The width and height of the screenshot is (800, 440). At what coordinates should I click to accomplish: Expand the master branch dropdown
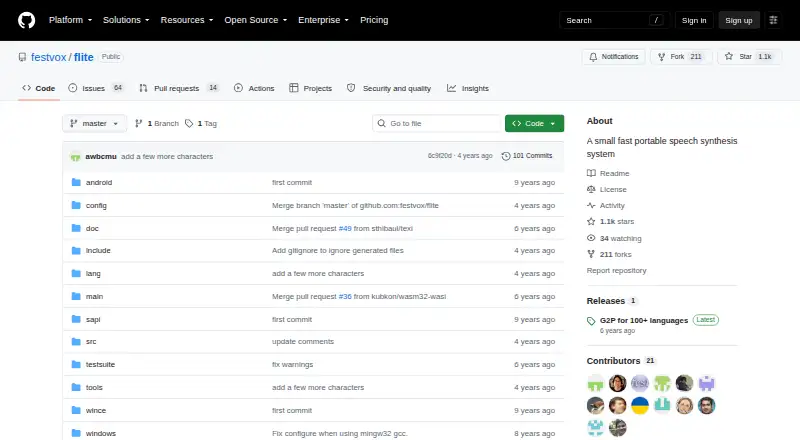[94, 124]
